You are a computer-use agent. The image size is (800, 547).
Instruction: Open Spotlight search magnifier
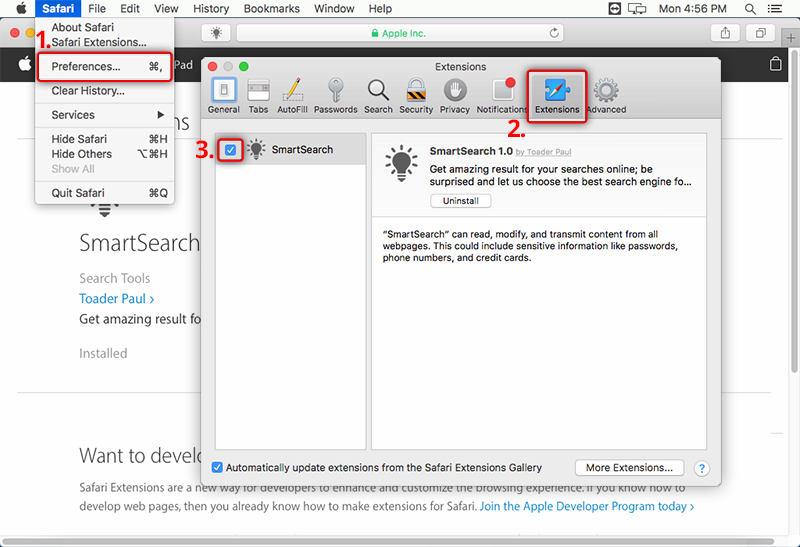[x=750, y=9]
